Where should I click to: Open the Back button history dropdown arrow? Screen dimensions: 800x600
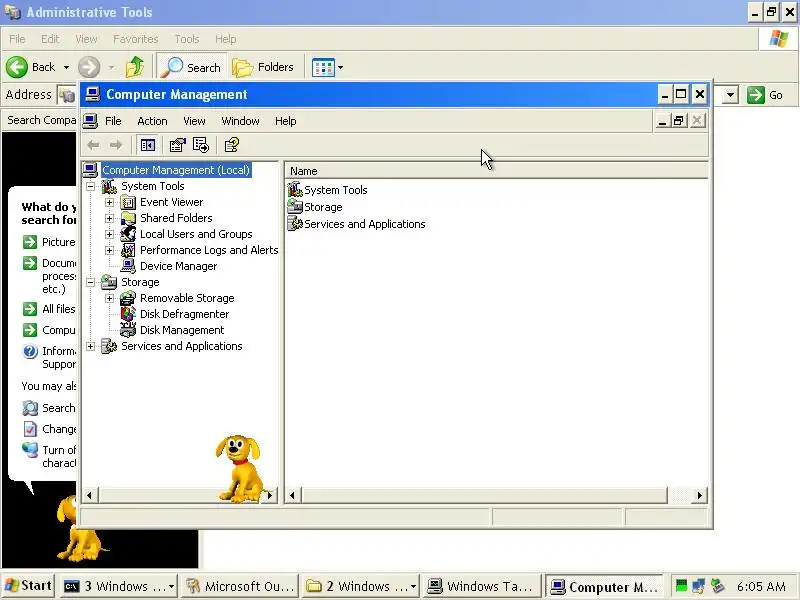66,67
